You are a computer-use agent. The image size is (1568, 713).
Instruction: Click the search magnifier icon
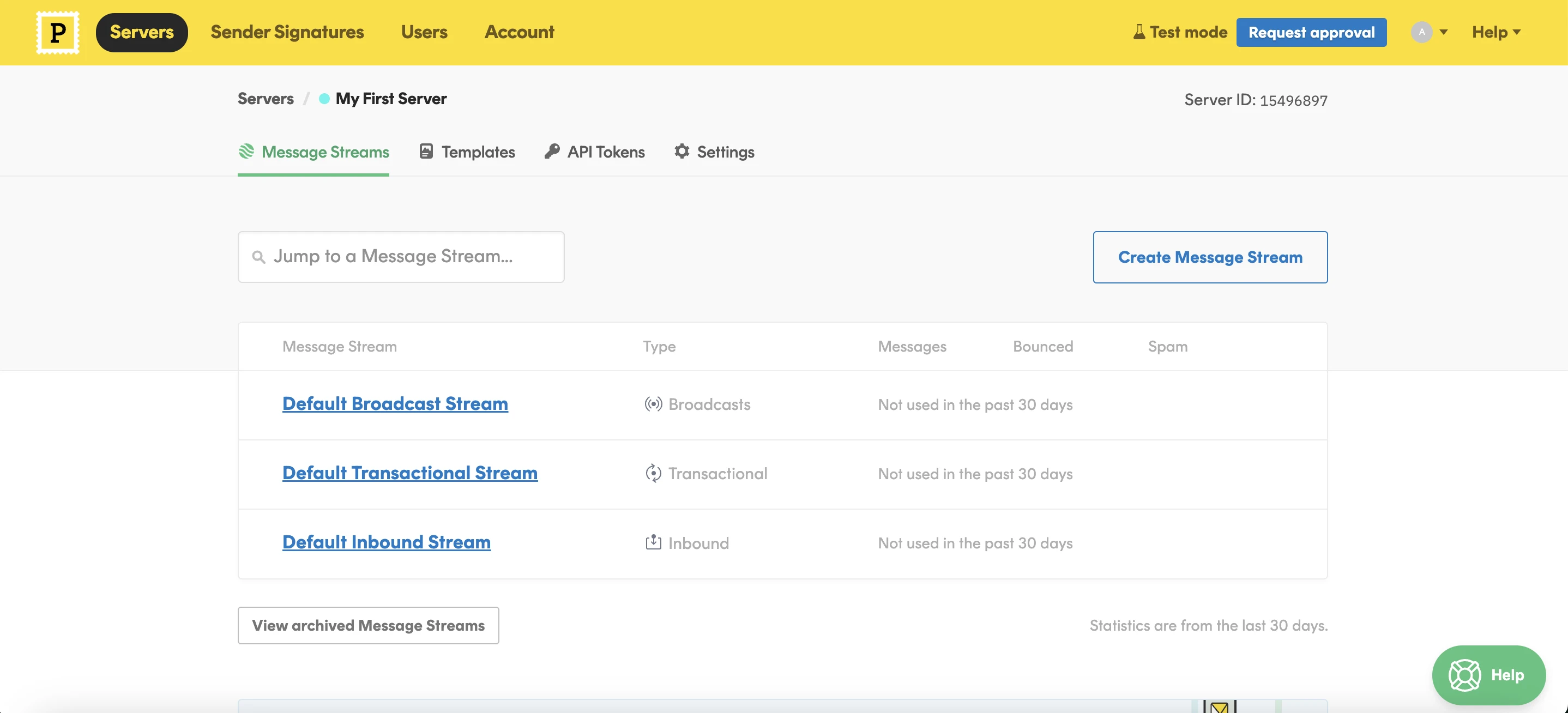(258, 257)
